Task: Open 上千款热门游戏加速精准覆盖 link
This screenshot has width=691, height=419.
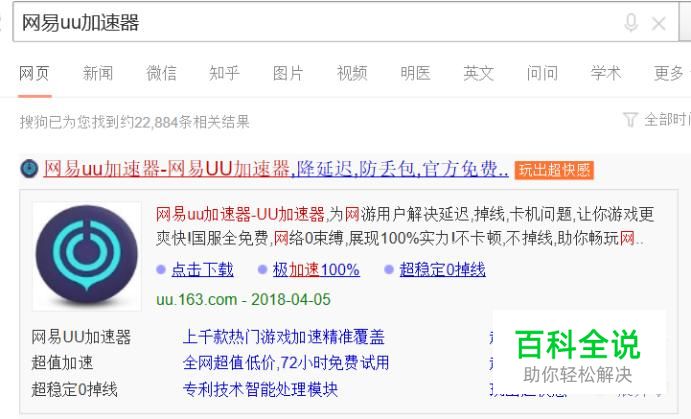Action: coord(283,337)
